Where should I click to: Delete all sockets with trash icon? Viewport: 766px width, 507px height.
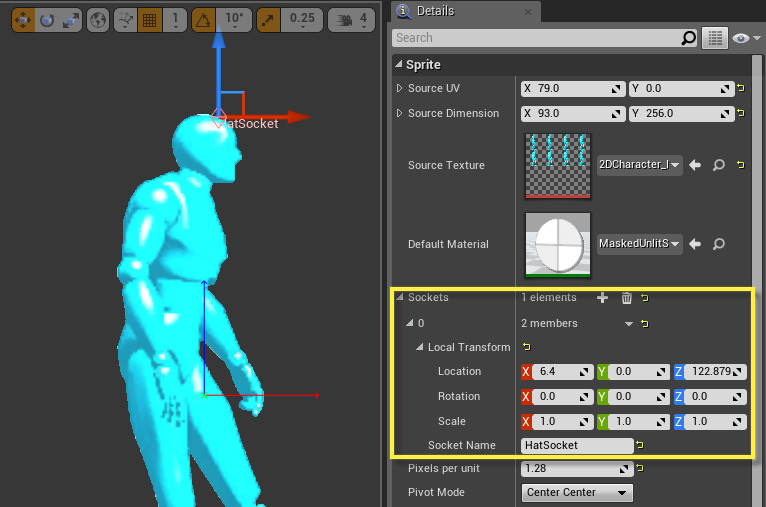coord(627,298)
